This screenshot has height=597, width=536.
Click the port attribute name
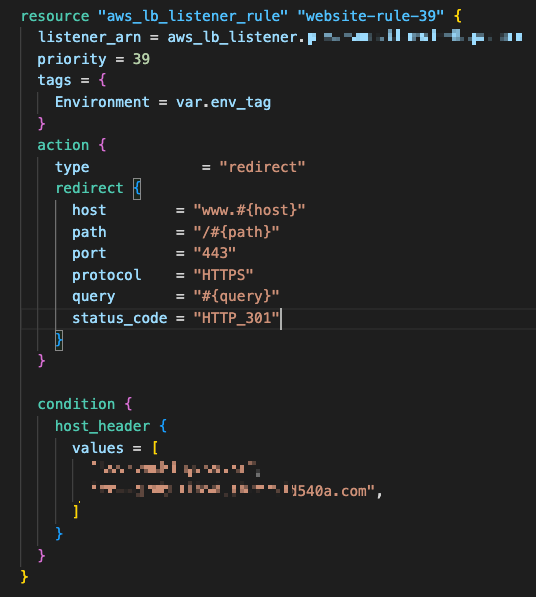coord(89,254)
